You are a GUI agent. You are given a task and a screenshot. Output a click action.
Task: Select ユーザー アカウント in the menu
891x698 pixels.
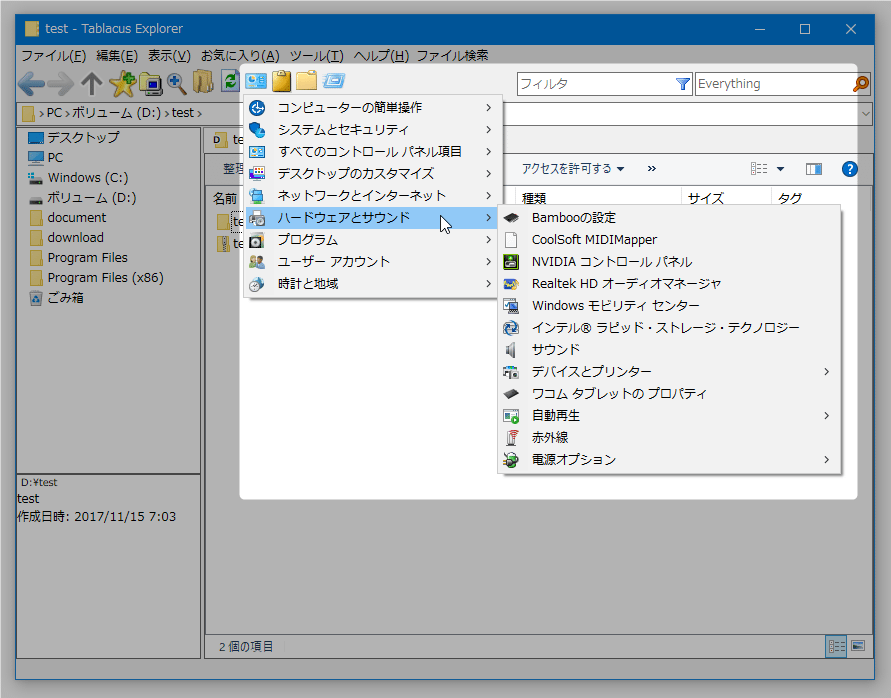[371, 262]
